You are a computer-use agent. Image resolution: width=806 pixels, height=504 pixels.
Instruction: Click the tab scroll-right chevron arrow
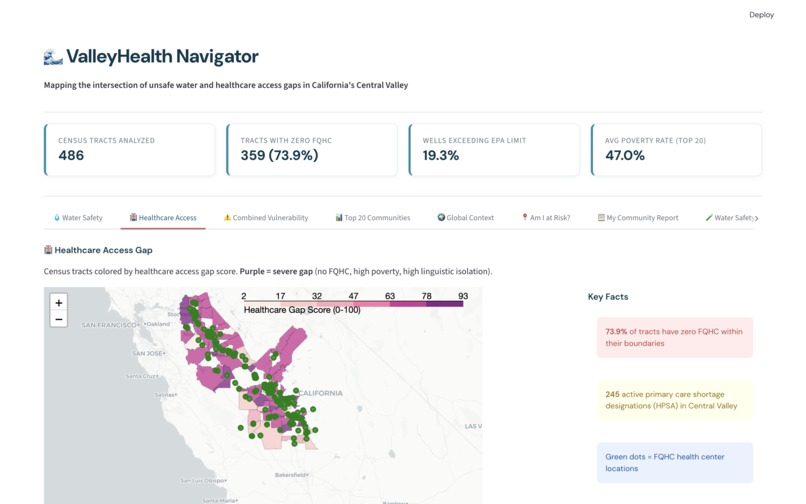[x=757, y=218]
